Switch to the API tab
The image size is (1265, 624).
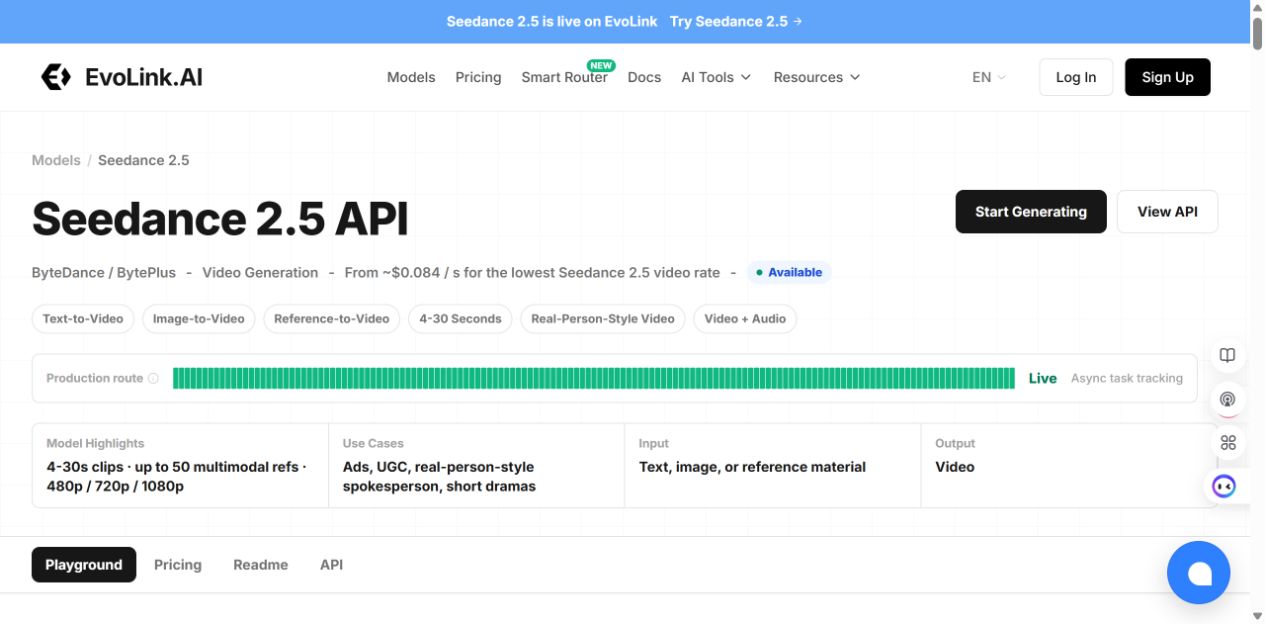point(331,565)
